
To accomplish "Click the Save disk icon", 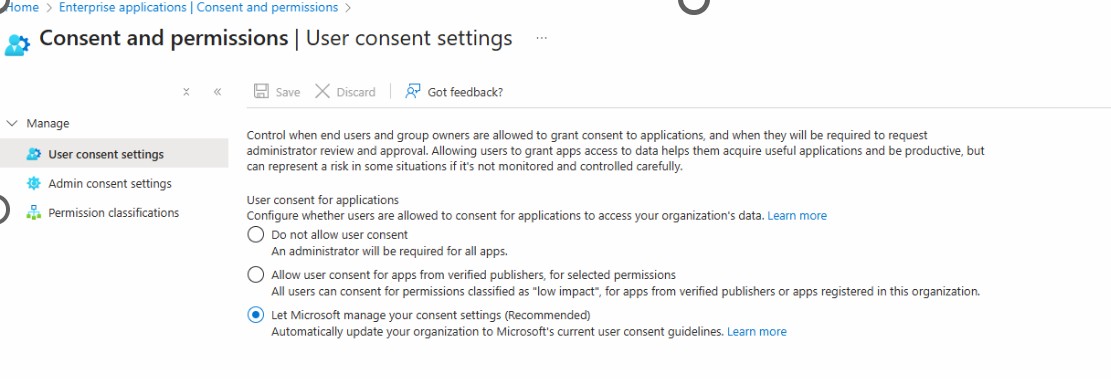I will pos(261,91).
